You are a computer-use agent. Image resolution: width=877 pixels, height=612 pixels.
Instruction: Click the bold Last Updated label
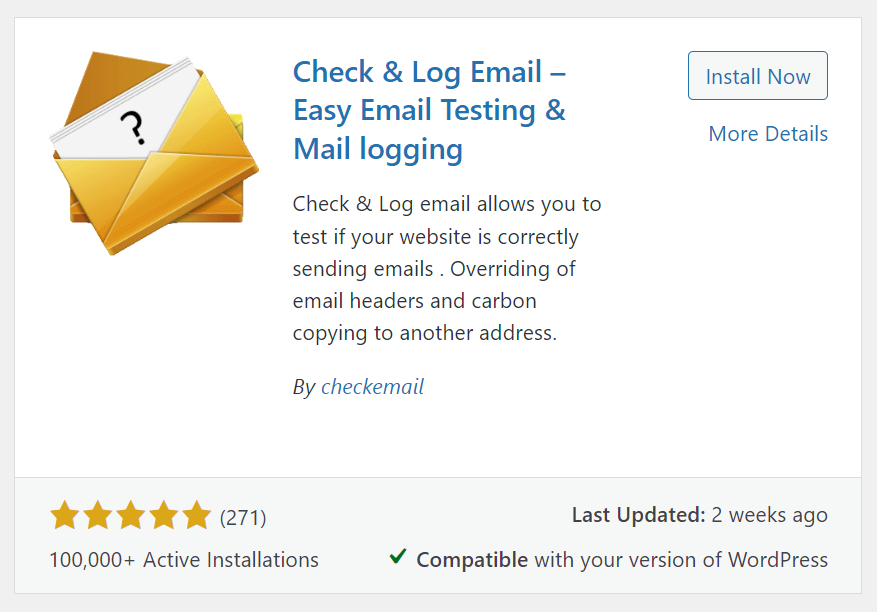[638, 515]
